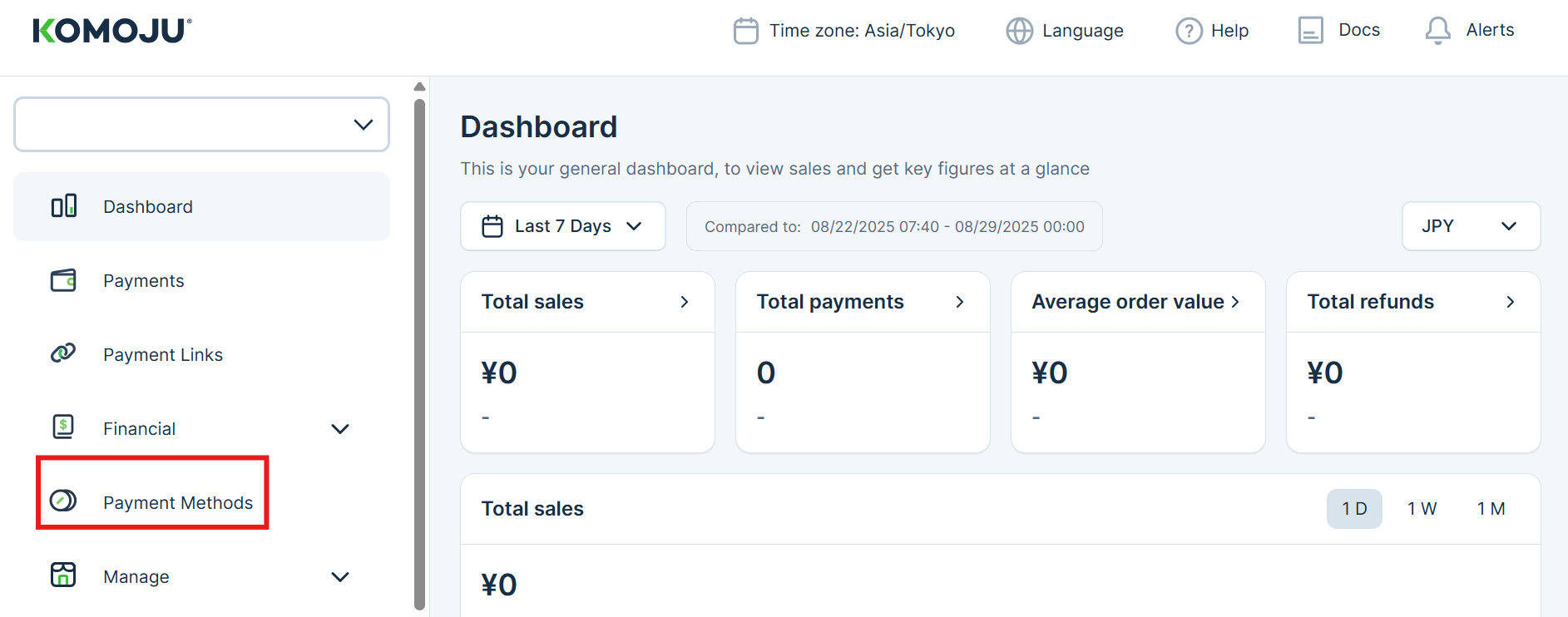
Task: Click the sidebar vertical scrollbar
Action: click(x=419, y=349)
